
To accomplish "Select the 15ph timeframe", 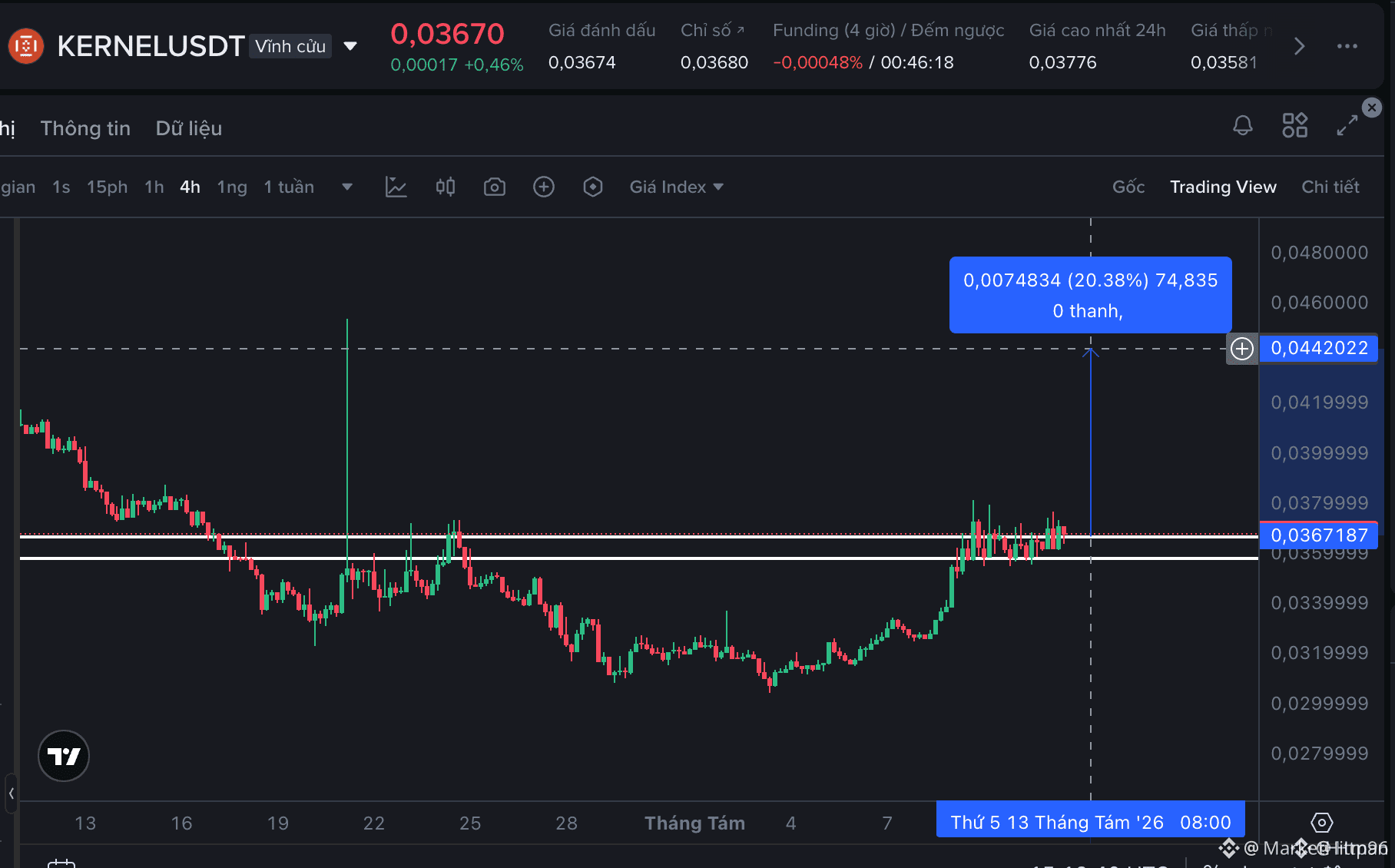I will point(108,187).
